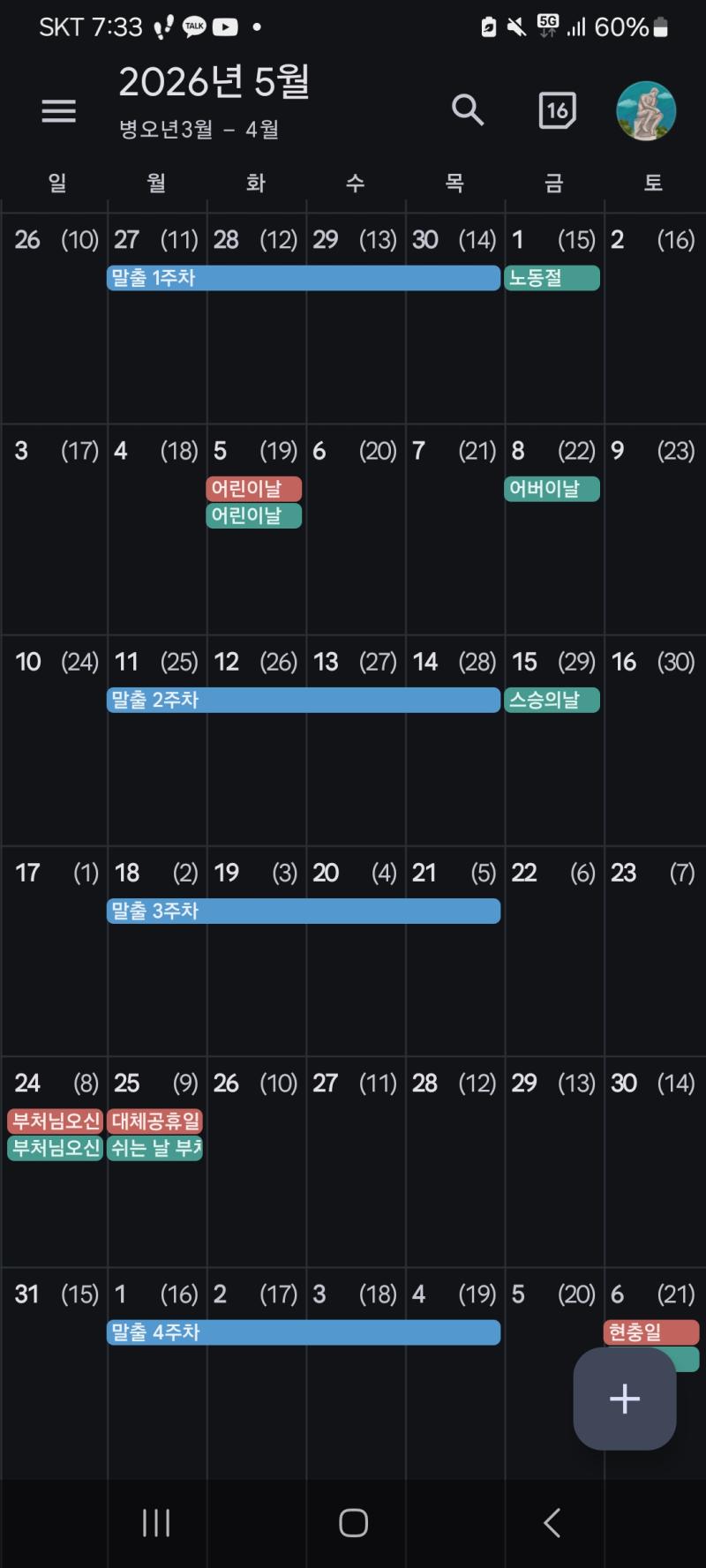
Task: Open the 노동절 holiday event
Action: [x=552, y=278]
